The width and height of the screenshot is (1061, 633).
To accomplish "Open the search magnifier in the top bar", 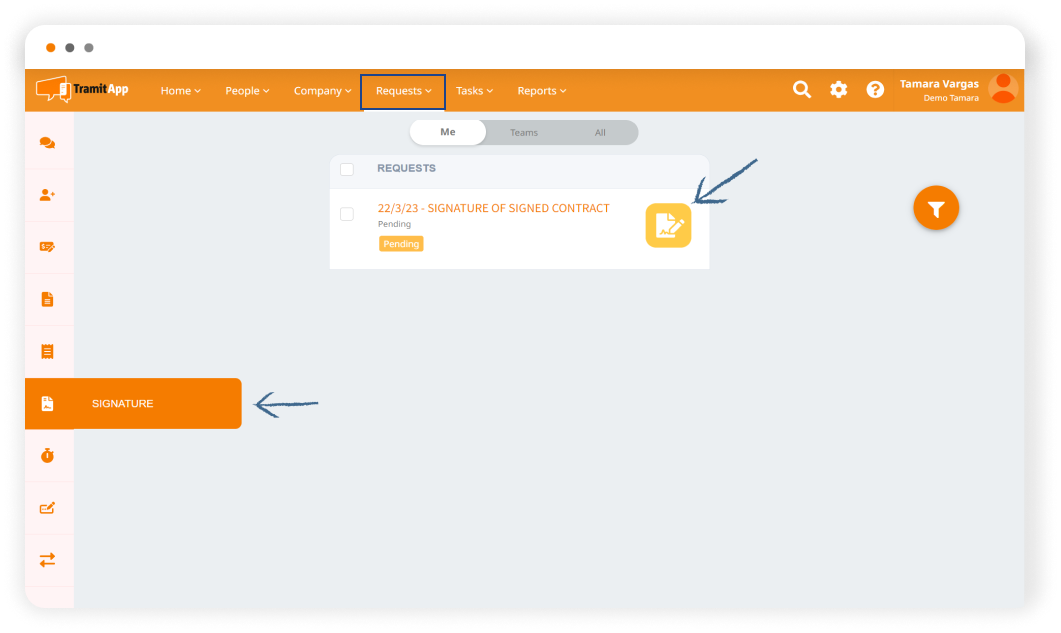I will pos(802,89).
